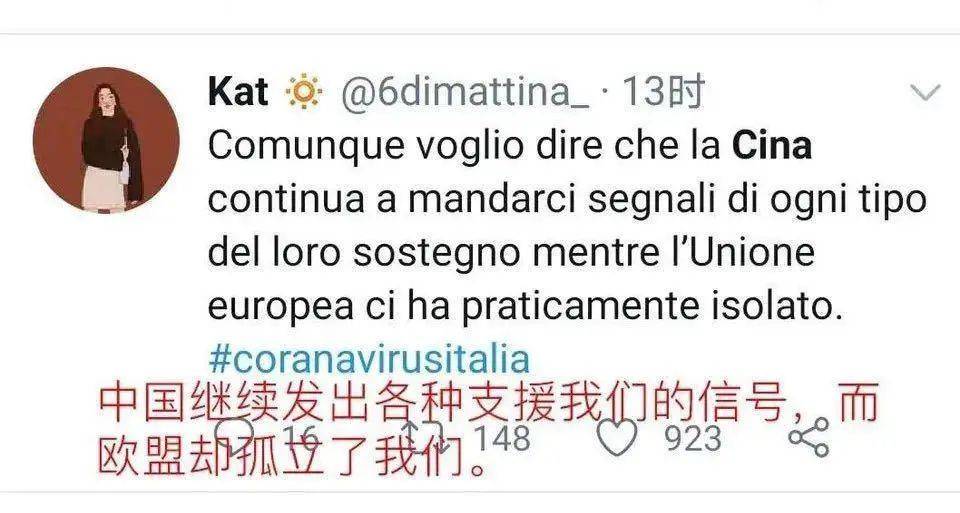
Task: Click the reply speech bubble icon
Action: [x=237, y=436]
